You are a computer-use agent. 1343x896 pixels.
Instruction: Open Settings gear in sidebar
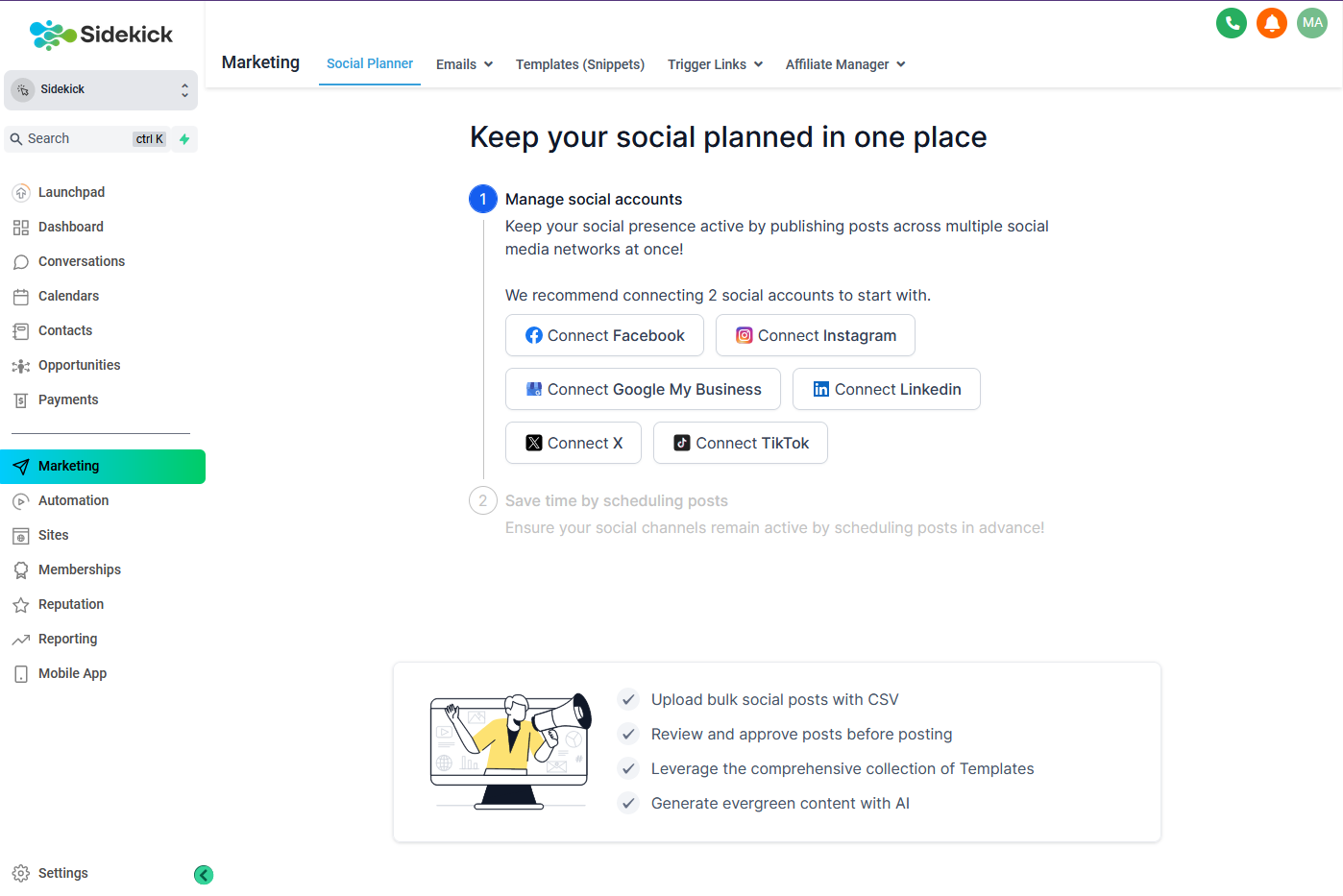tap(50, 873)
